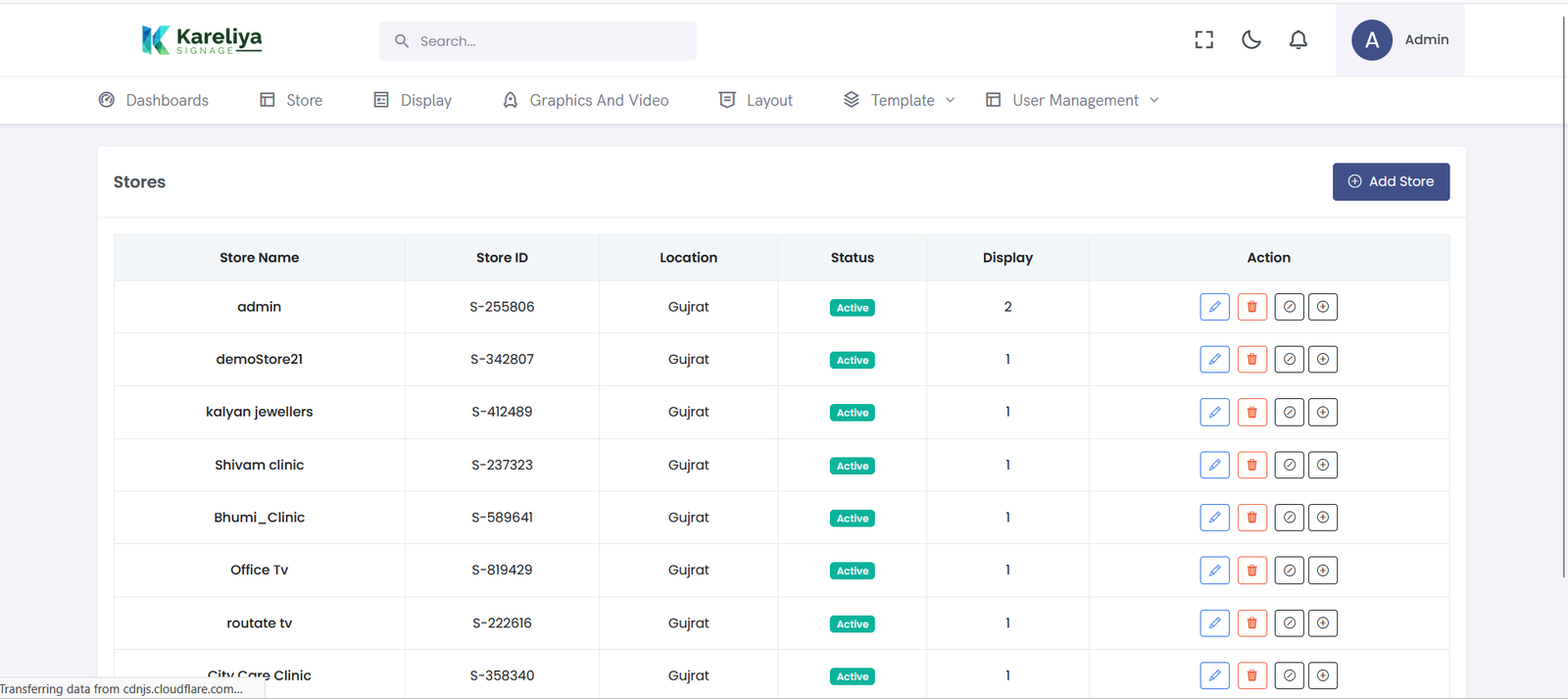
Task: Go to the Store menu
Action: (x=291, y=100)
